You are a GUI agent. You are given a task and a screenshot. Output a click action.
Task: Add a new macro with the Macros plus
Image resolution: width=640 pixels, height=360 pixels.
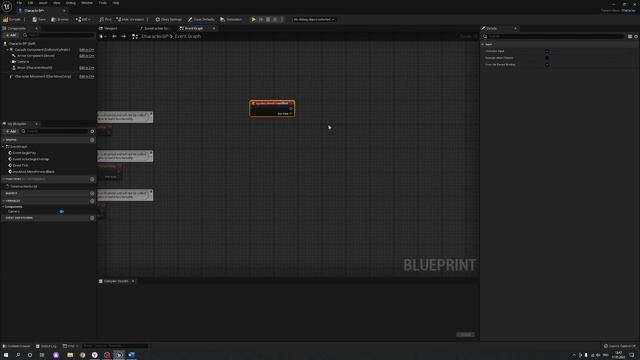point(92,193)
